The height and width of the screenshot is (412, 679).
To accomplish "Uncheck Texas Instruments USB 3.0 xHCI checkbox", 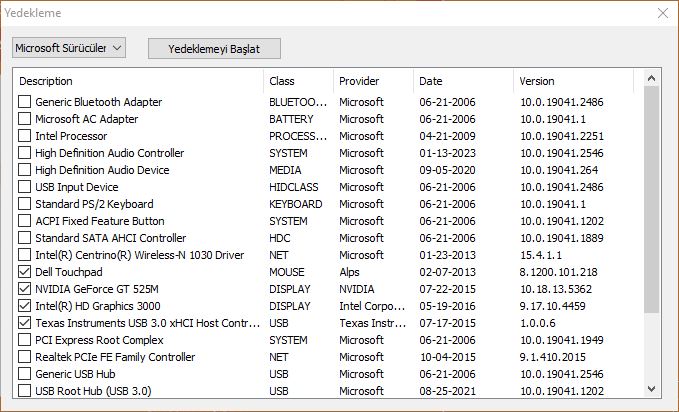I will 25,323.
